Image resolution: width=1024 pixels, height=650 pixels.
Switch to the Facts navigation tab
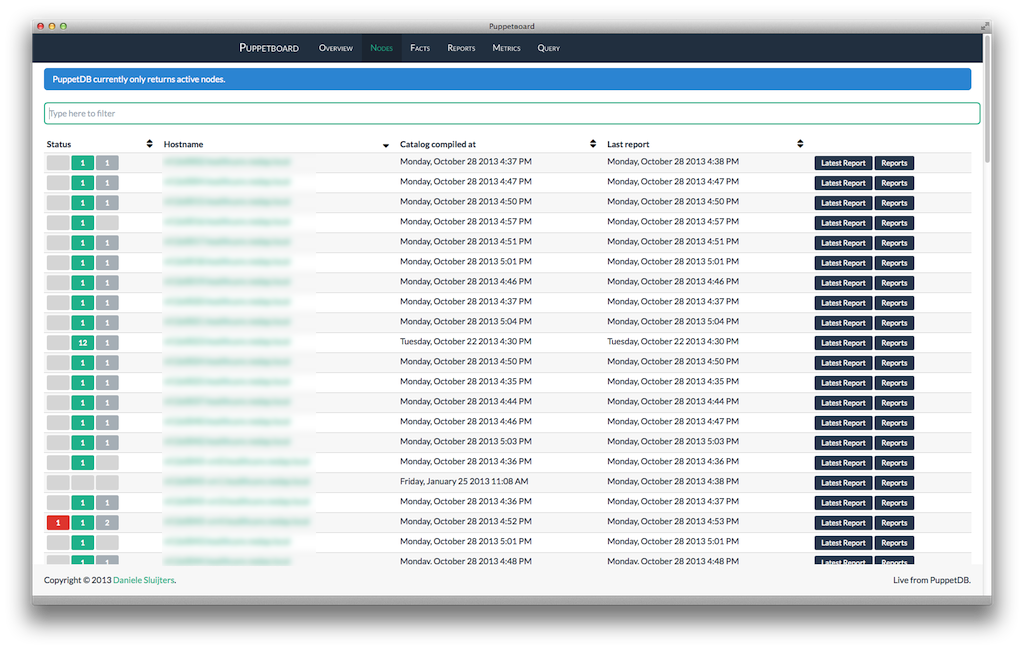tap(420, 48)
